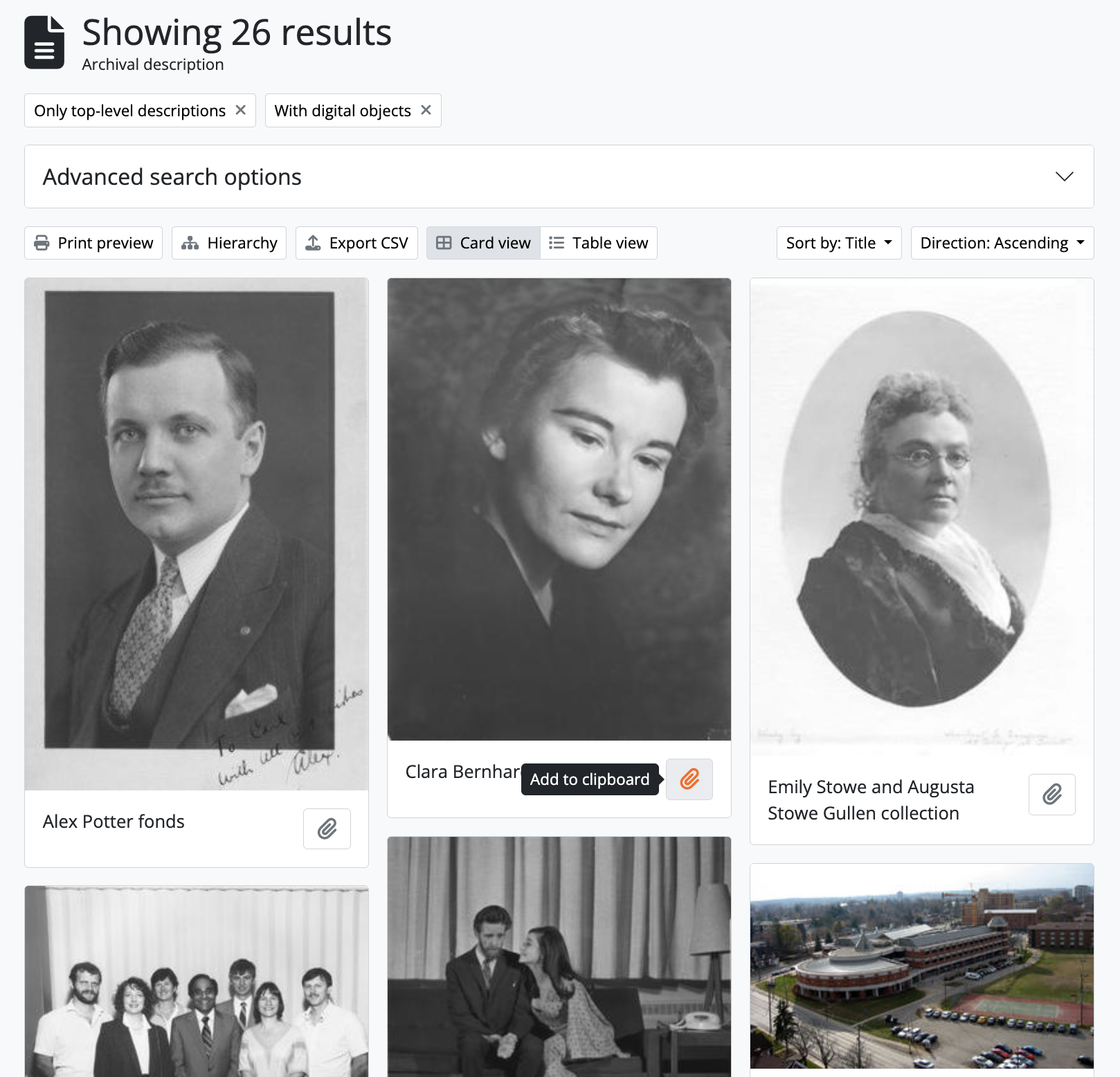Open the Alex Potter fonds title link
Screen dimensions: 1120x1077
114,822
